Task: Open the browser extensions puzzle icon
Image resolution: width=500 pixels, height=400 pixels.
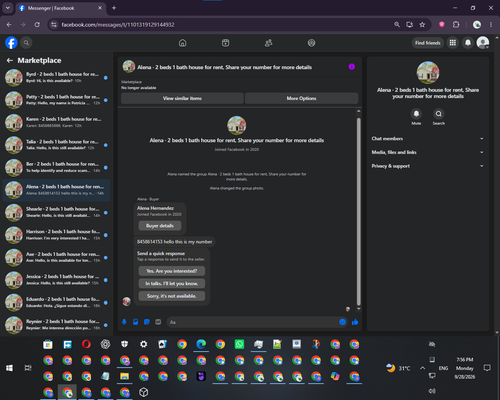Action: [x=456, y=25]
